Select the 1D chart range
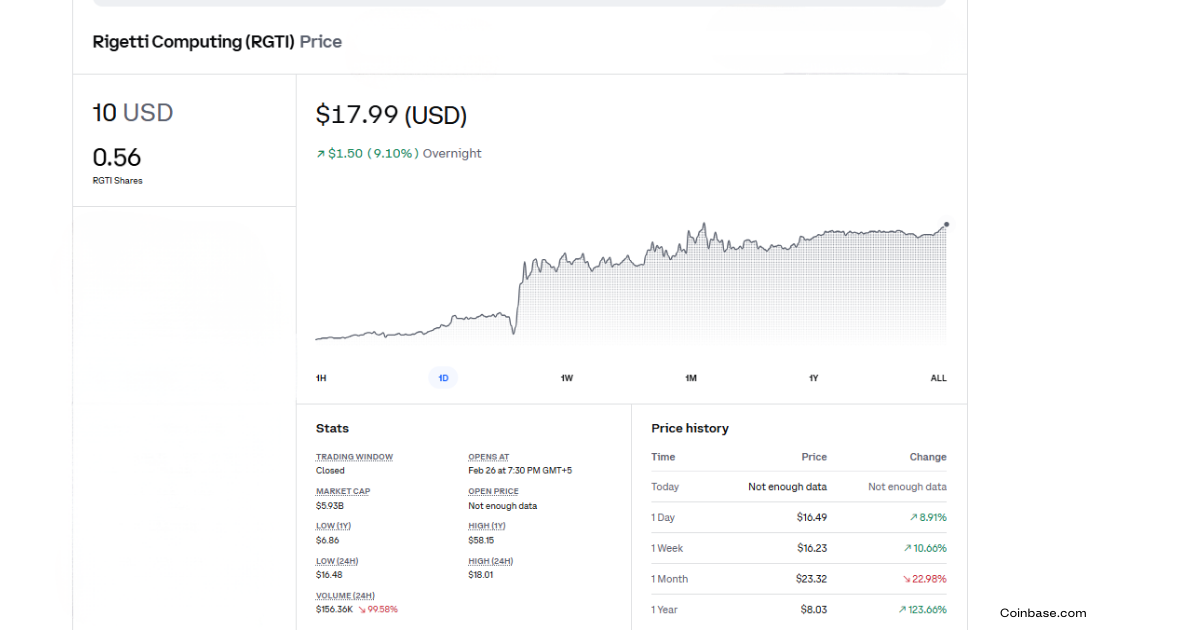This screenshot has width=1200, height=630. tap(443, 378)
